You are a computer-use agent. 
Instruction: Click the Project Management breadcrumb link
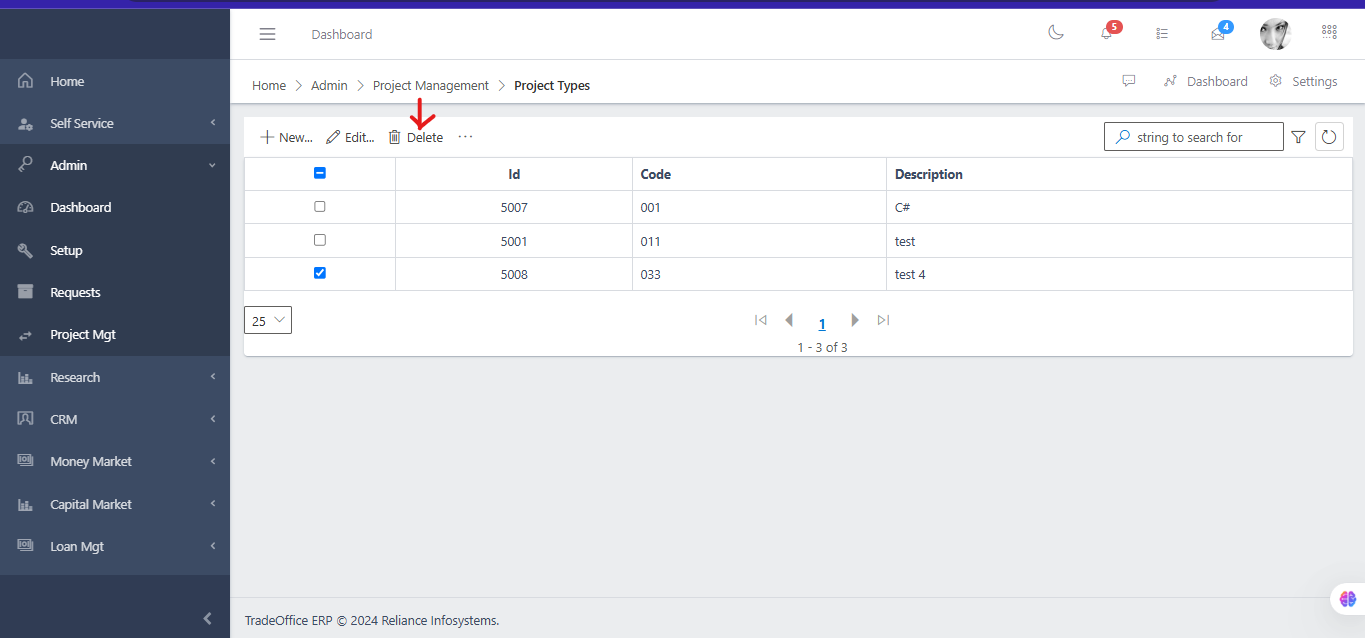[x=431, y=86]
